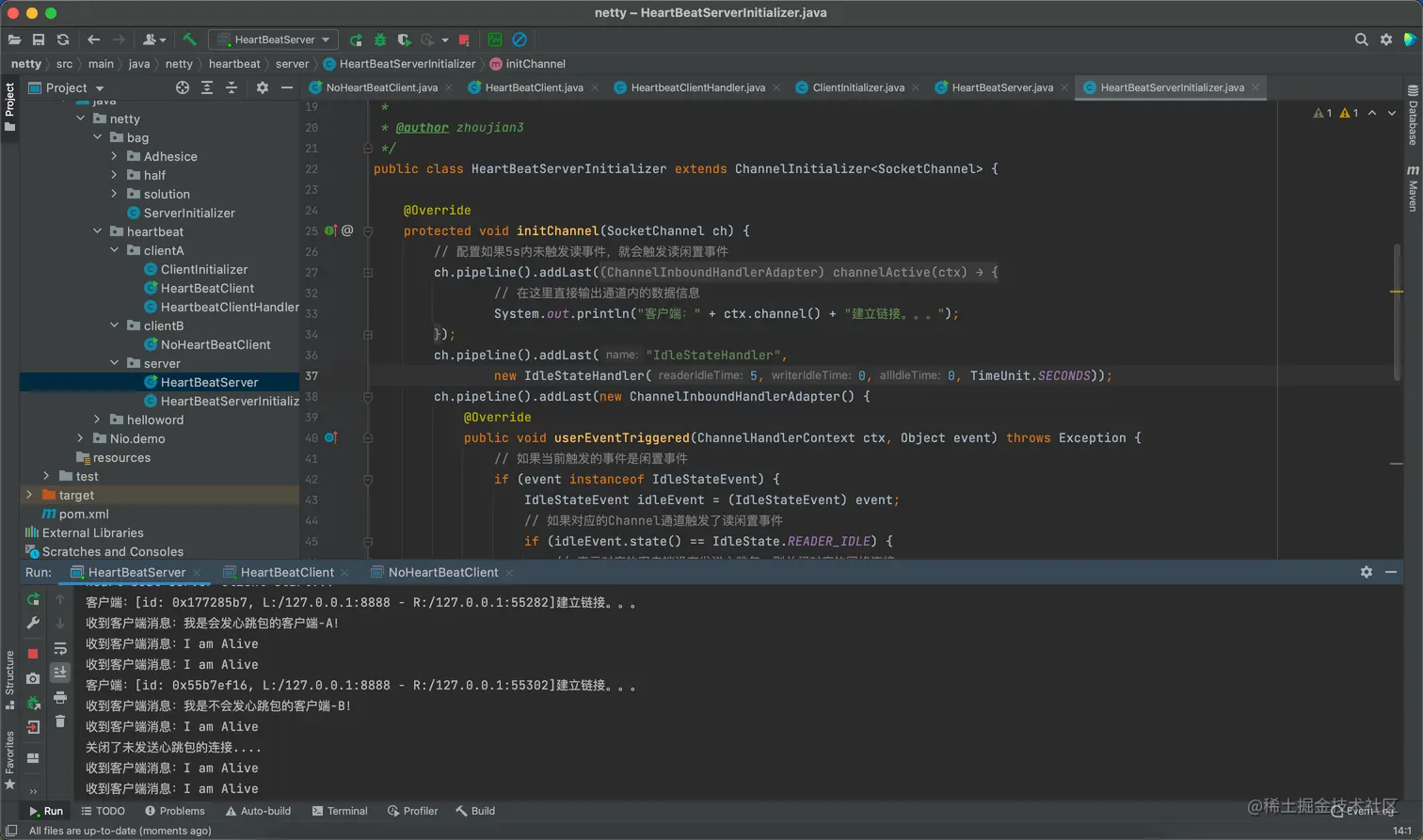The width and height of the screenshot is (1423, 840).
Task: Click the initChannel breadcrumb
Action: pyautogui.click(x=527, y=64)
